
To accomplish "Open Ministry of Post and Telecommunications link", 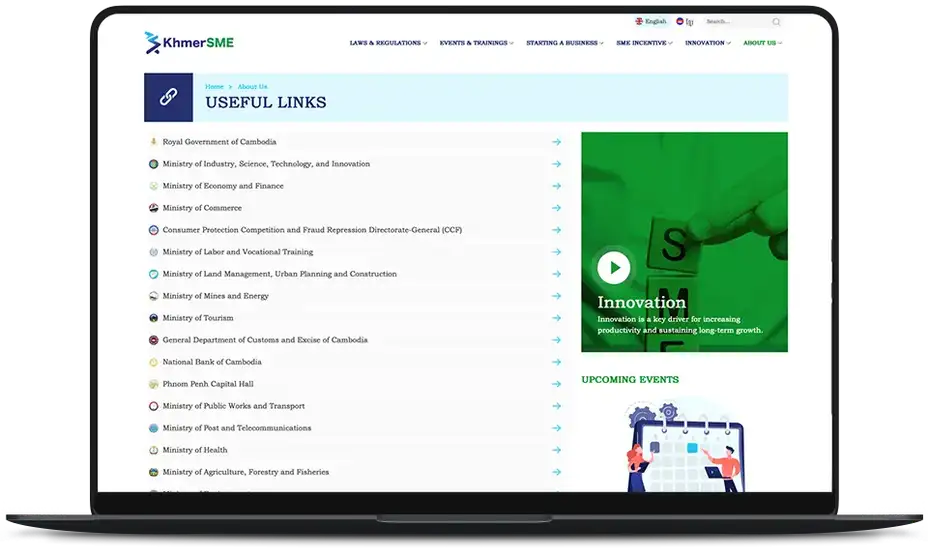I will (237, 428).
